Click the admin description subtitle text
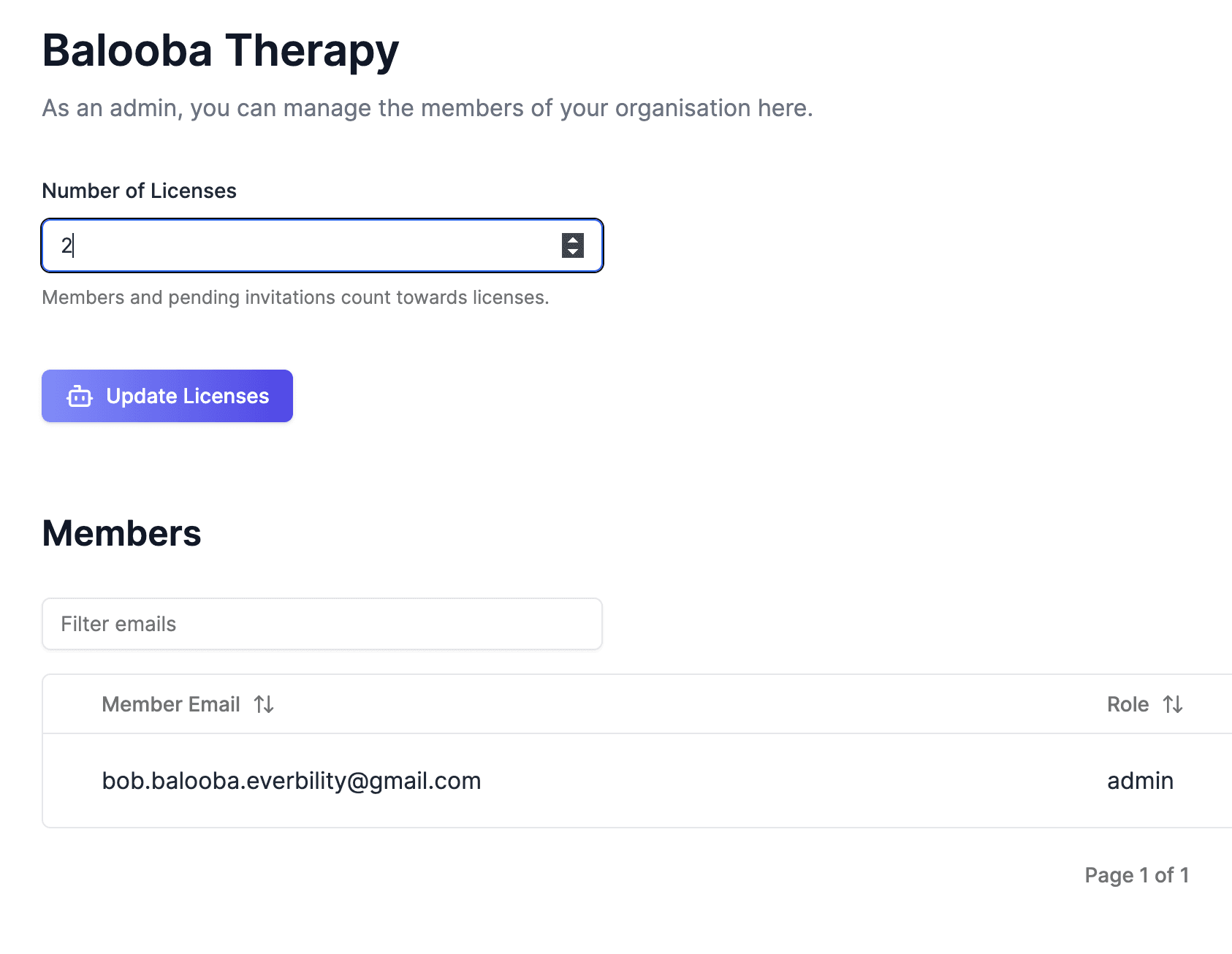Screen dimensions: 1232x954 pos(427,108)
